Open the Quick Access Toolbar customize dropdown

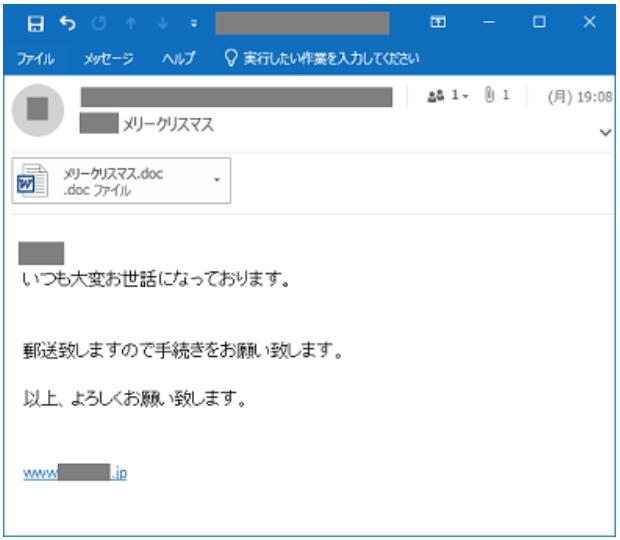(194, 24)
